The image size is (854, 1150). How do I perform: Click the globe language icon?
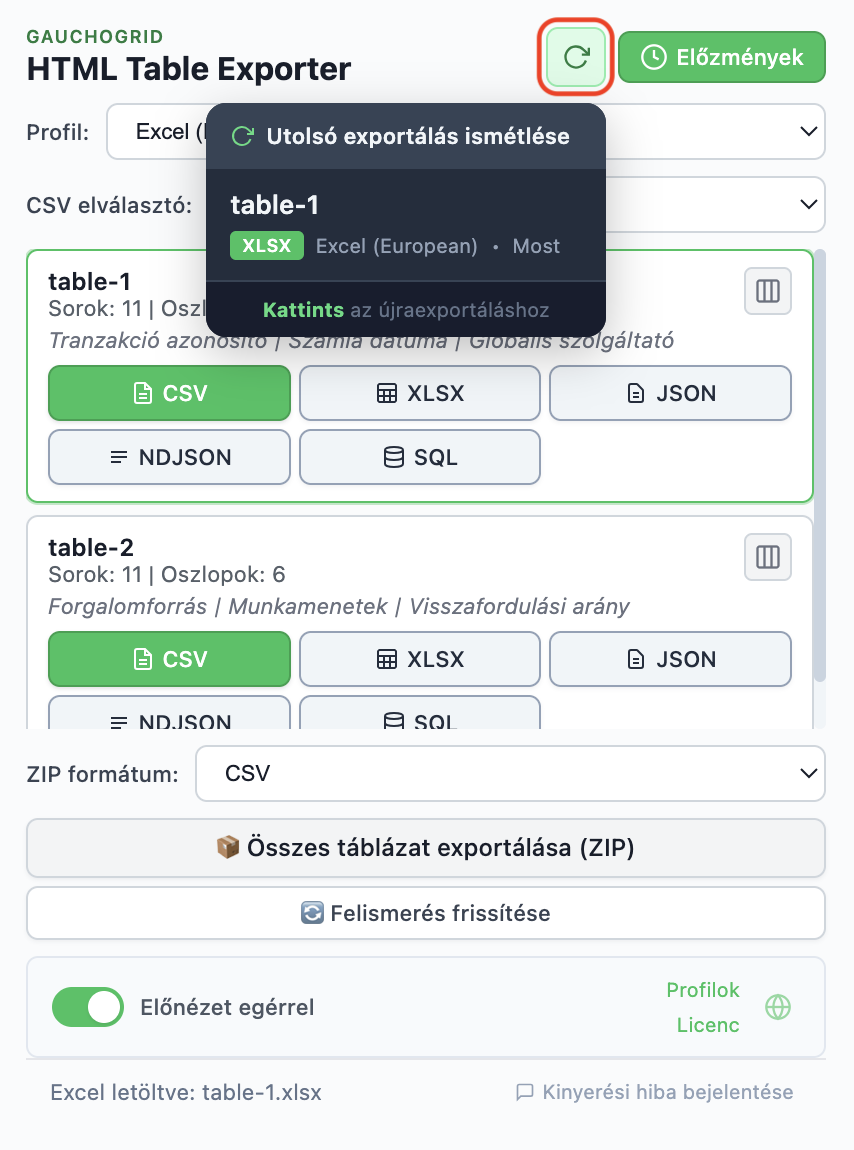[778, 1007]
